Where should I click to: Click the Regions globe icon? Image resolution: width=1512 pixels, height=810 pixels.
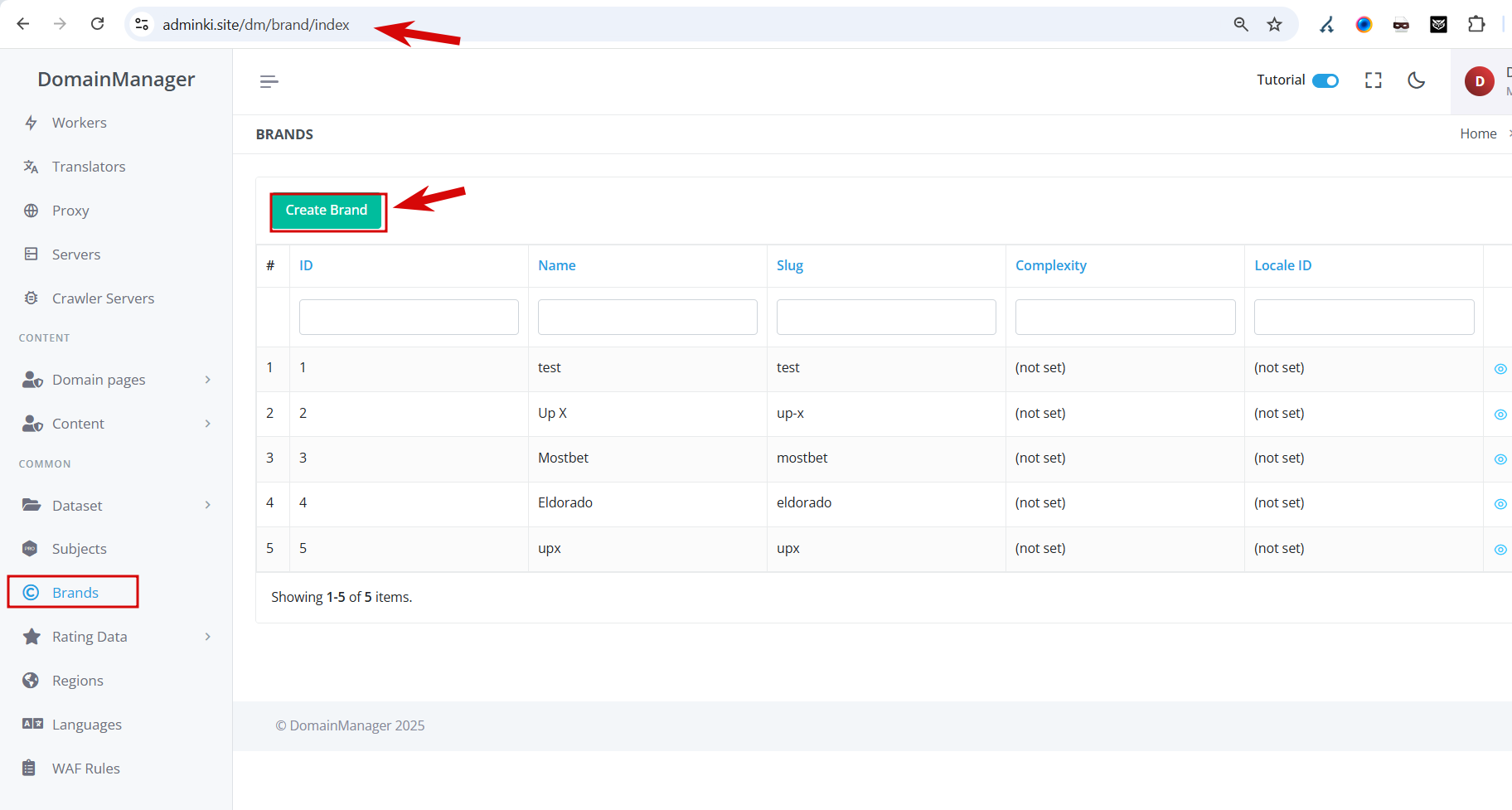click(31, 681)
